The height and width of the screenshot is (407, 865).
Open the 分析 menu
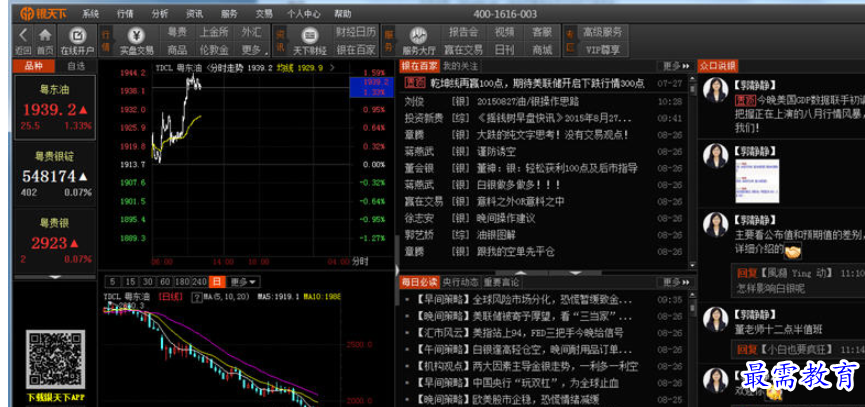point(160,14)
